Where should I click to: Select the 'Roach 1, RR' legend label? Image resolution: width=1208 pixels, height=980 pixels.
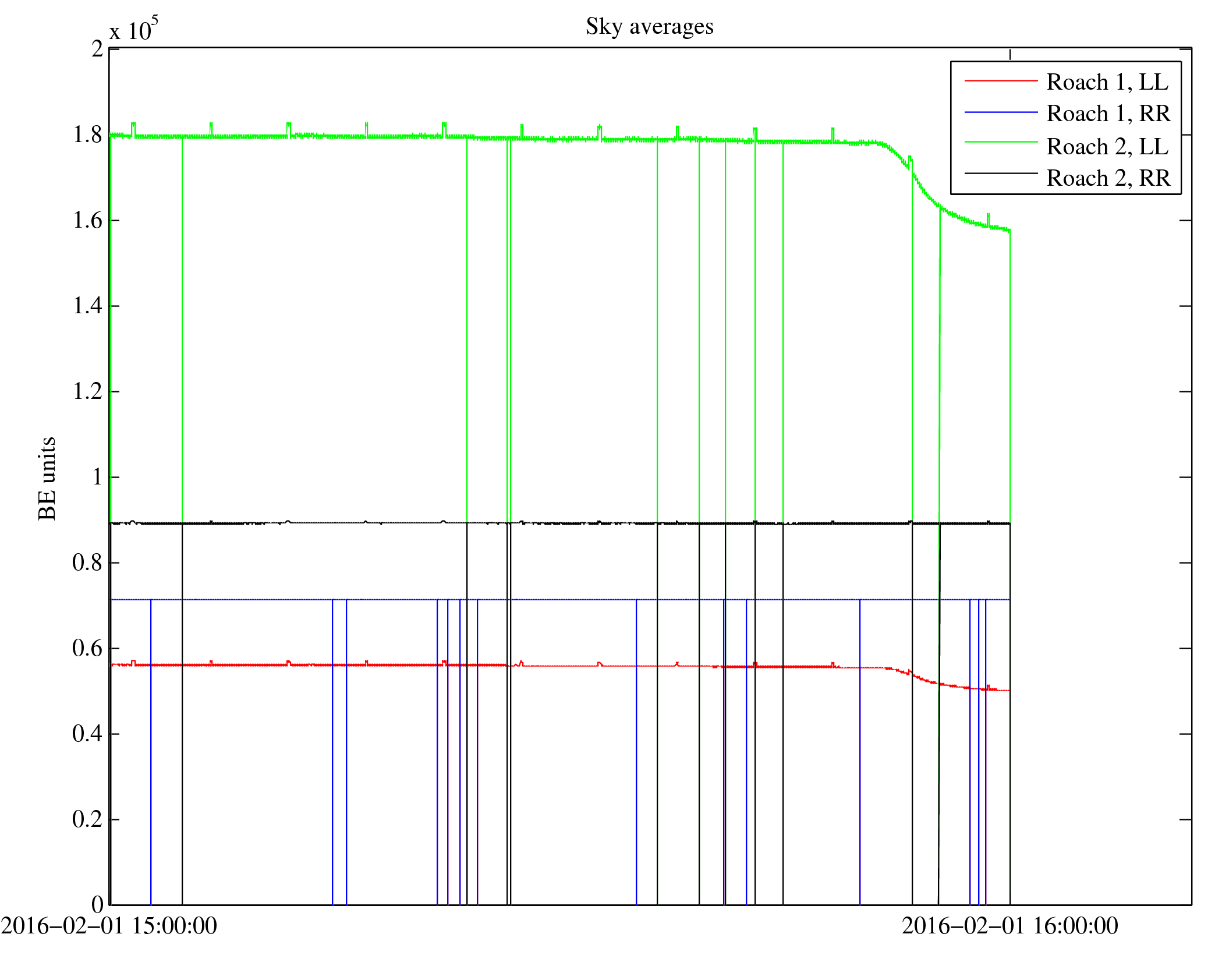point(1108,114)
